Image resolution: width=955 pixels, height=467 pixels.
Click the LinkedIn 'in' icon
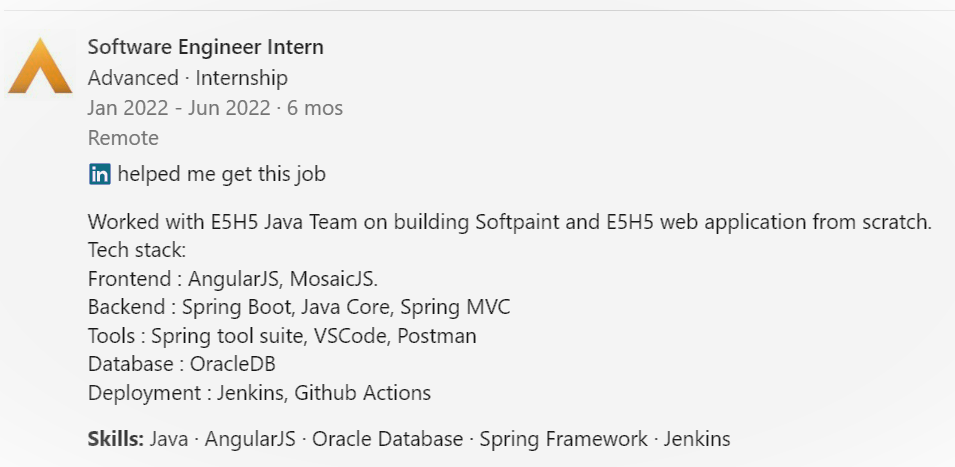[x=100, y=175]
